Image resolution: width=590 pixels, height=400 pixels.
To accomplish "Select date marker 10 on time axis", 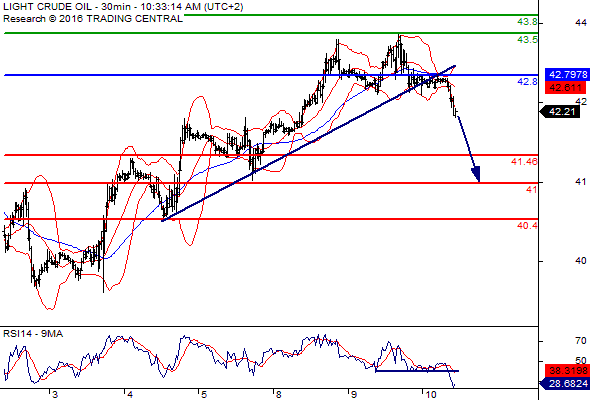I will pos(431,394).
